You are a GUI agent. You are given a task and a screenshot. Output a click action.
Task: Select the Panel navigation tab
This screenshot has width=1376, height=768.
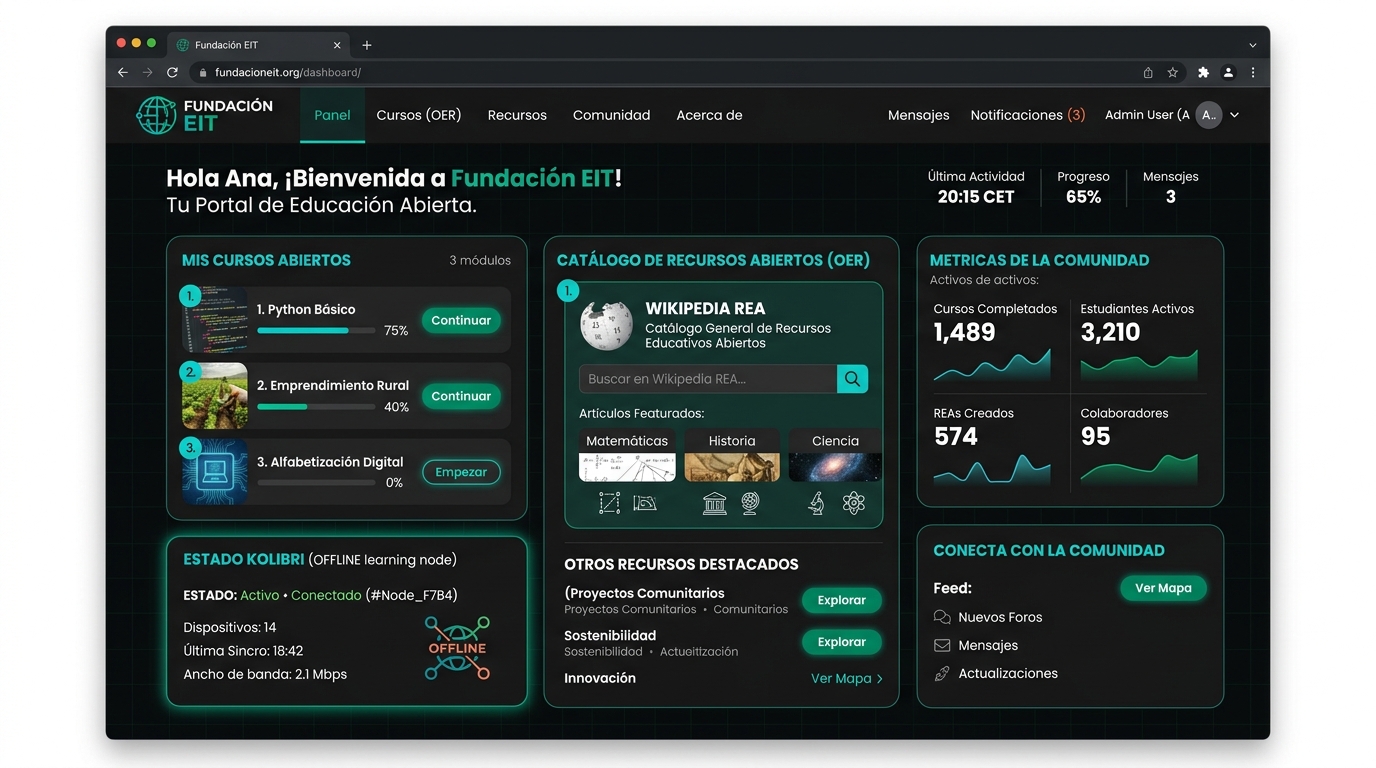coord(332,115)
